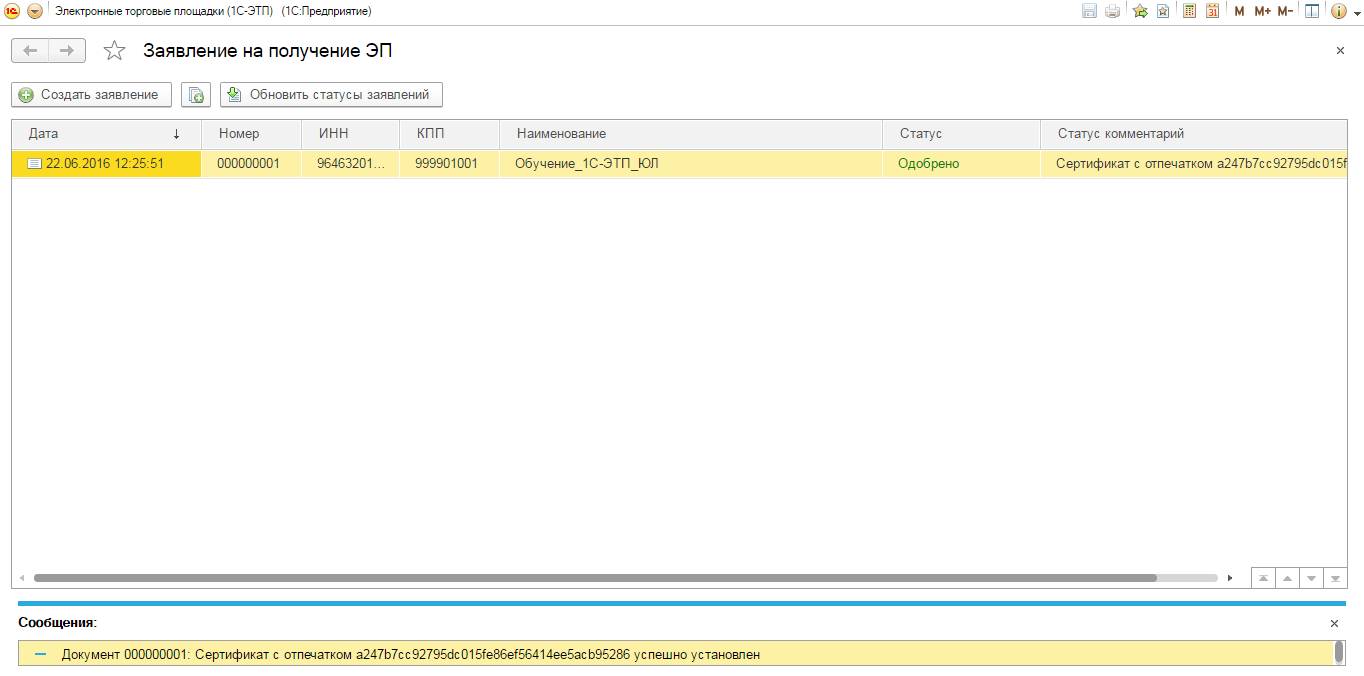Click the Статус комментарий column header
1364x676 pixels.
point(1194,134)
